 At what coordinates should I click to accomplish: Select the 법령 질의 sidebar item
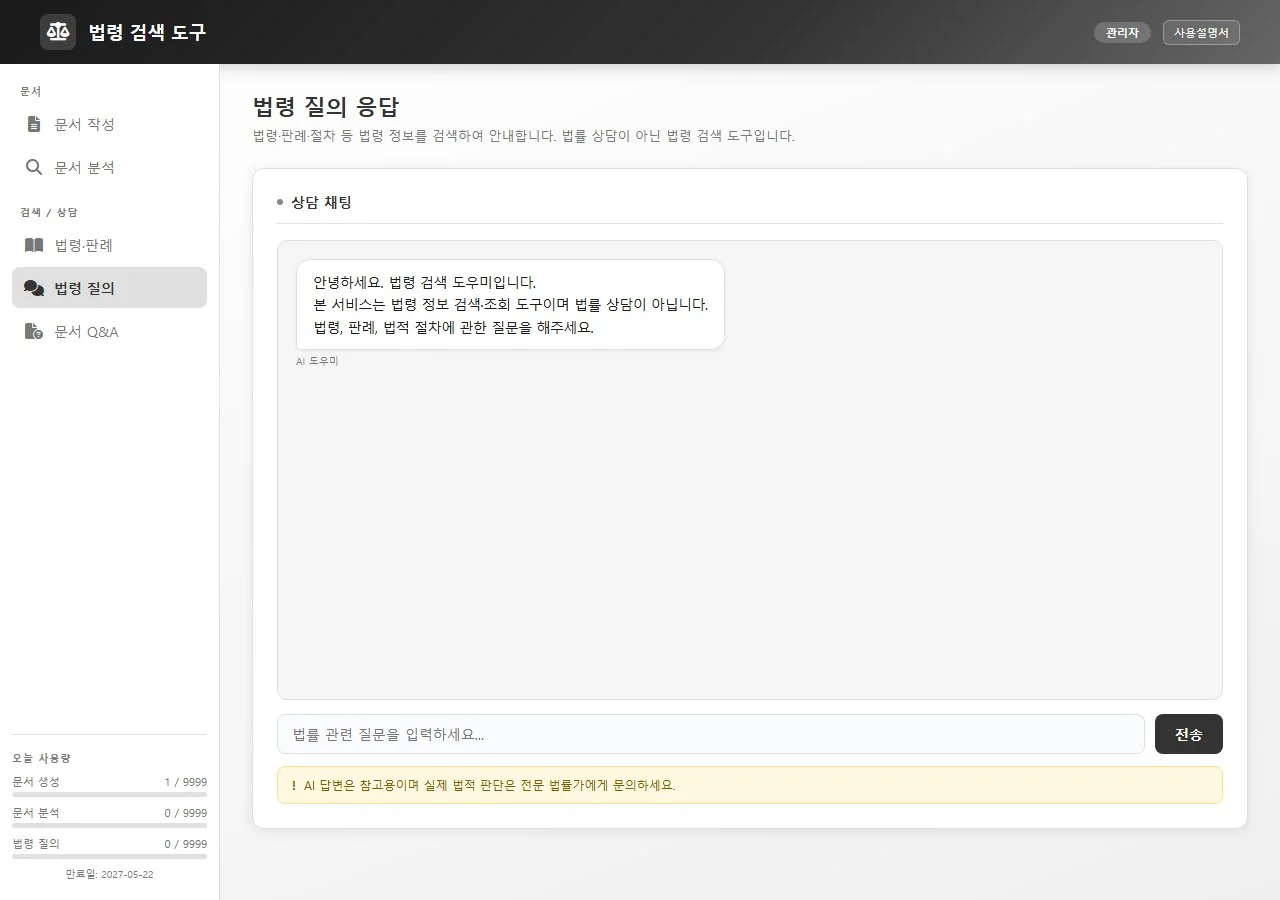coord(109,288)
